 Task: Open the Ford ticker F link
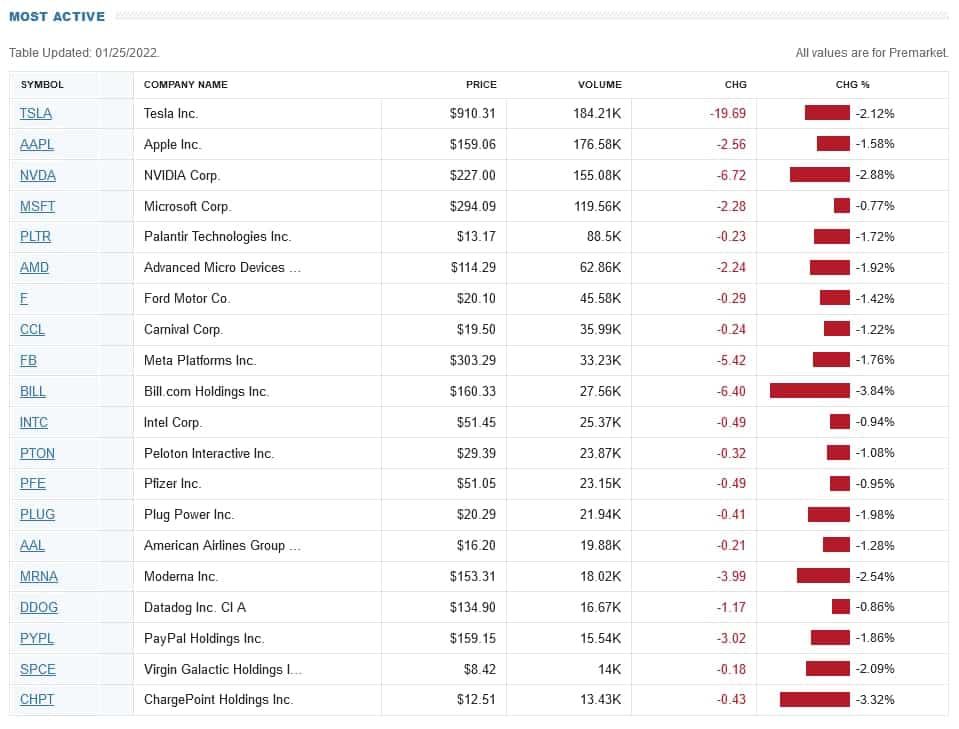tap(24, 299)
